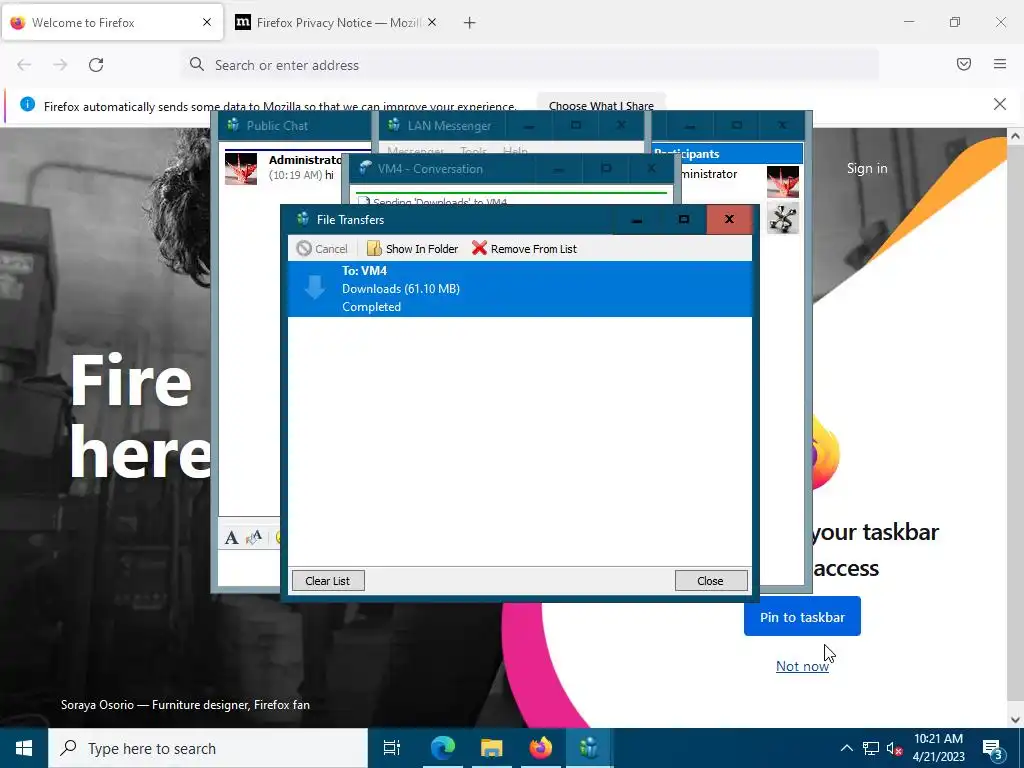
Task: Open the Messenger menu in LAN Messenger
Action: click(415, 151)
